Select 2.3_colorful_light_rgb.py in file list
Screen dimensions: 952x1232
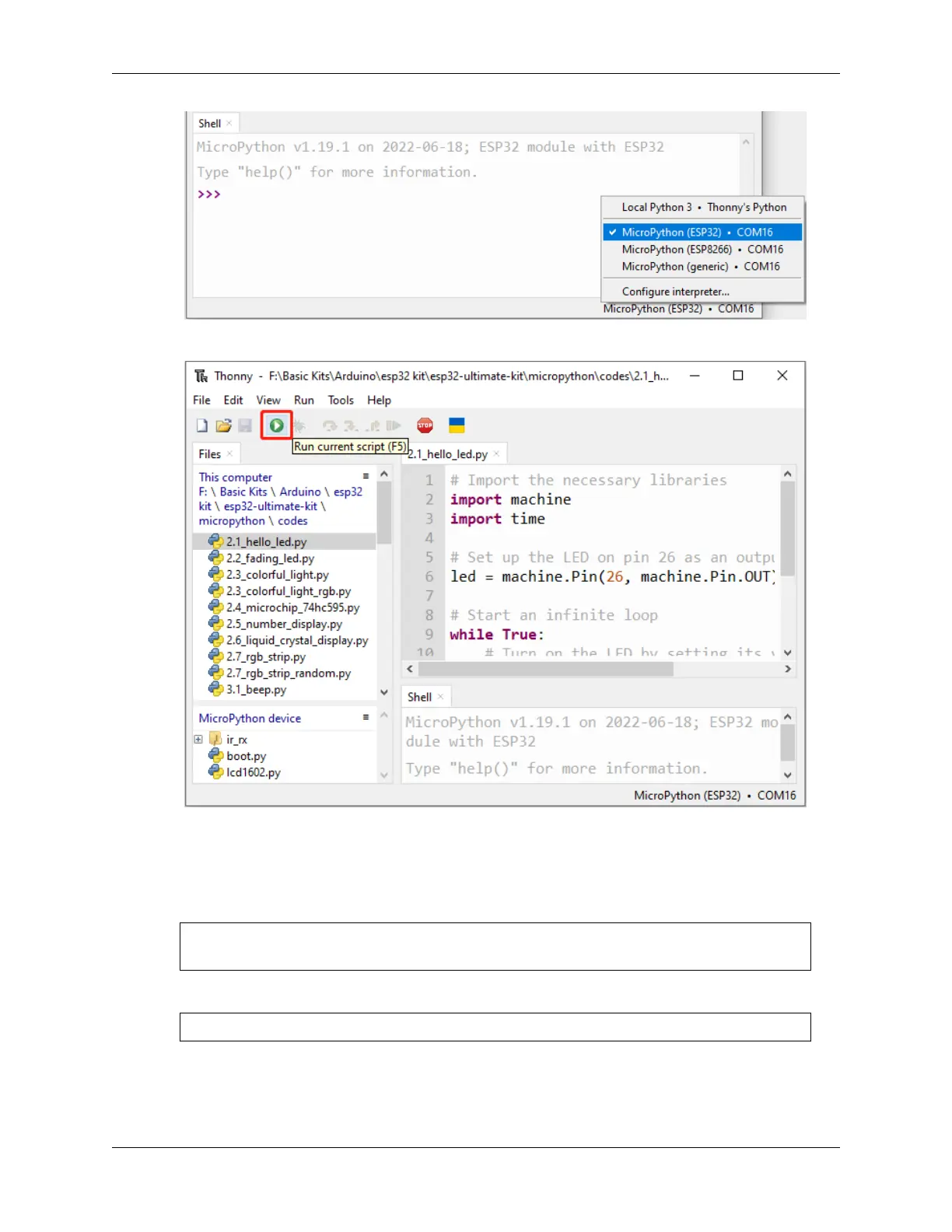[x=279, y=591]
